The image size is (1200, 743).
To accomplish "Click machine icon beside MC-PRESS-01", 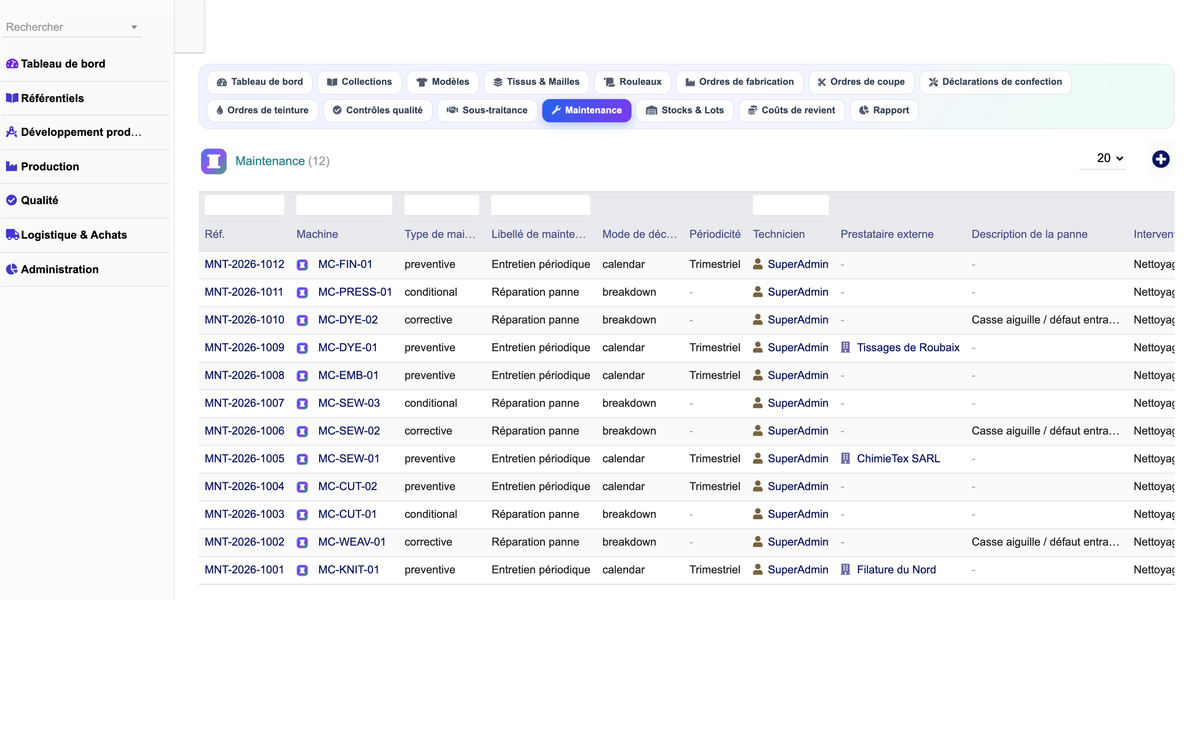I will pos(302,293).
